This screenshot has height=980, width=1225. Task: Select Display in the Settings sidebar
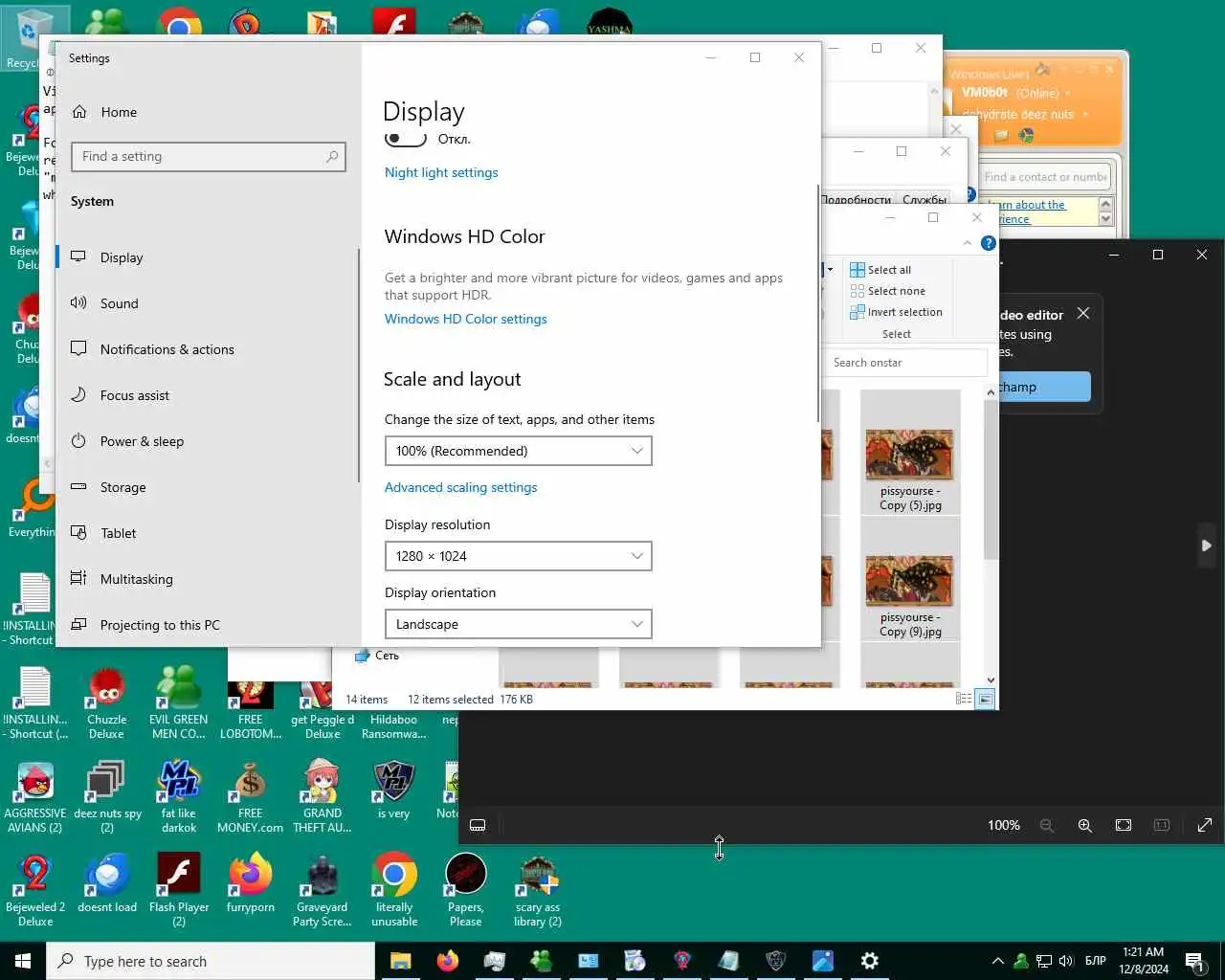point(107,257)
